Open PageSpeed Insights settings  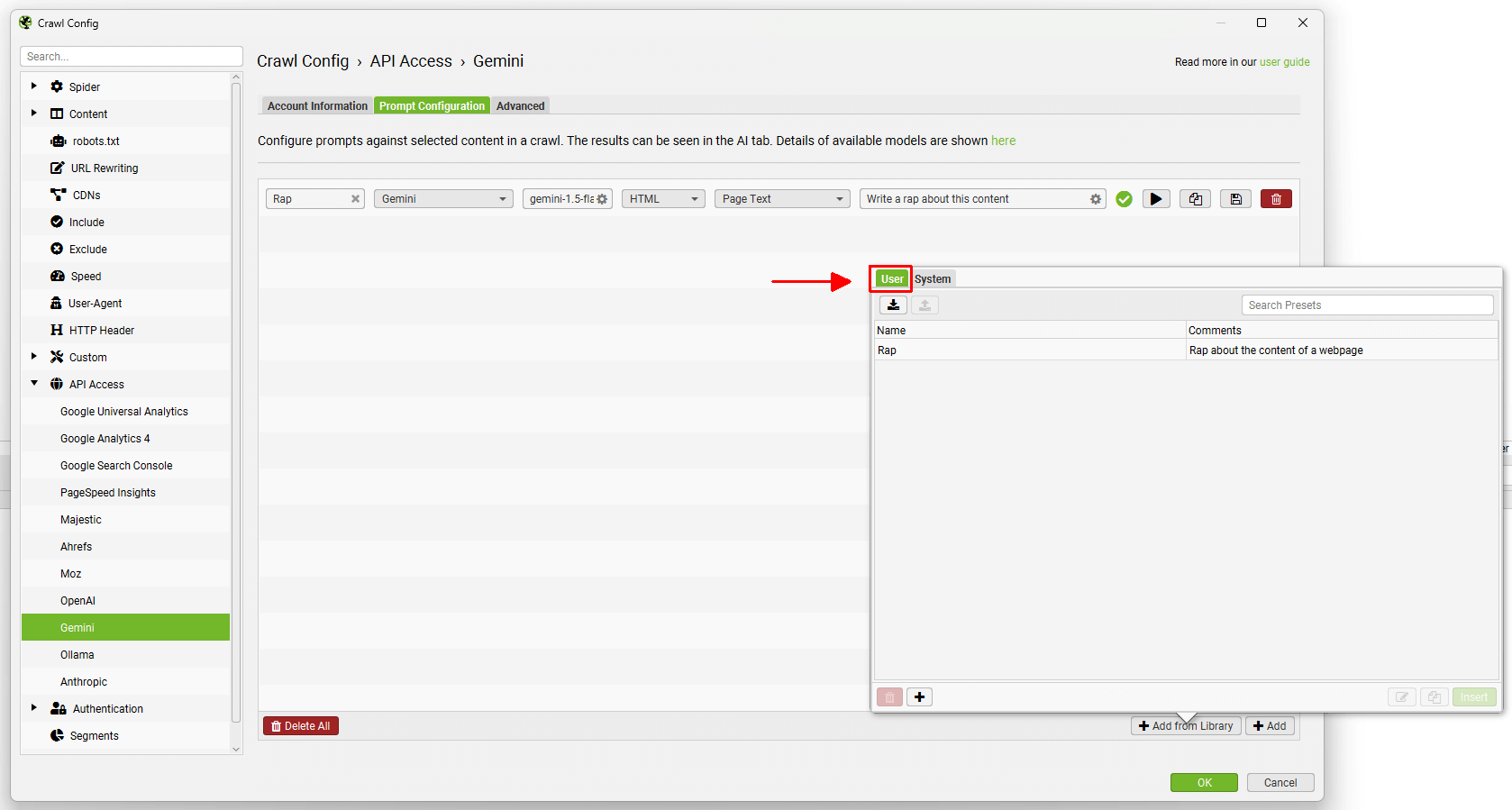pyautogui.click(x=108, y=493)
